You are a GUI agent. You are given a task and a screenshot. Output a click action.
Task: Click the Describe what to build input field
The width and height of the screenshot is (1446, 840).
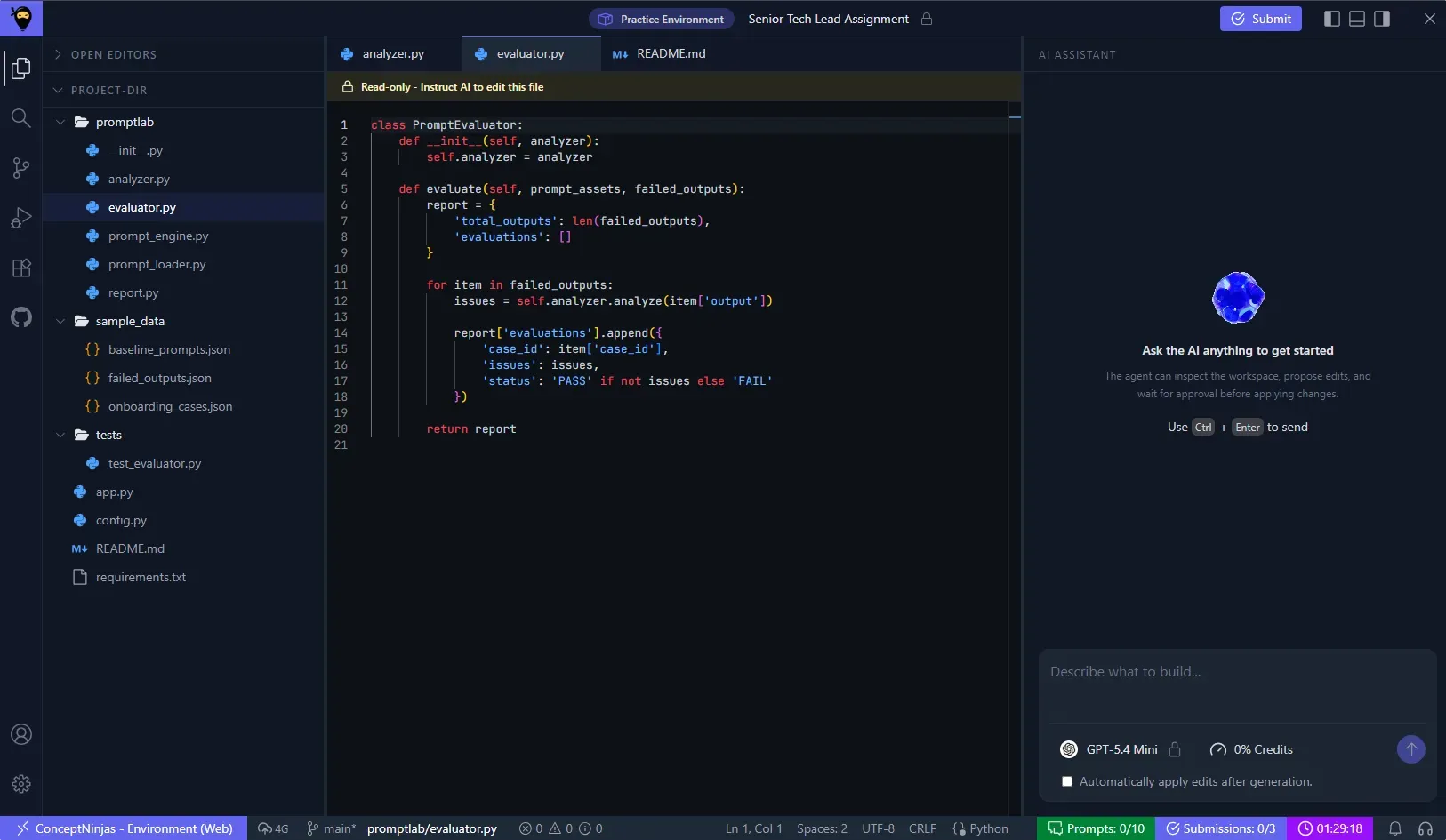(x=1237, y=684)
